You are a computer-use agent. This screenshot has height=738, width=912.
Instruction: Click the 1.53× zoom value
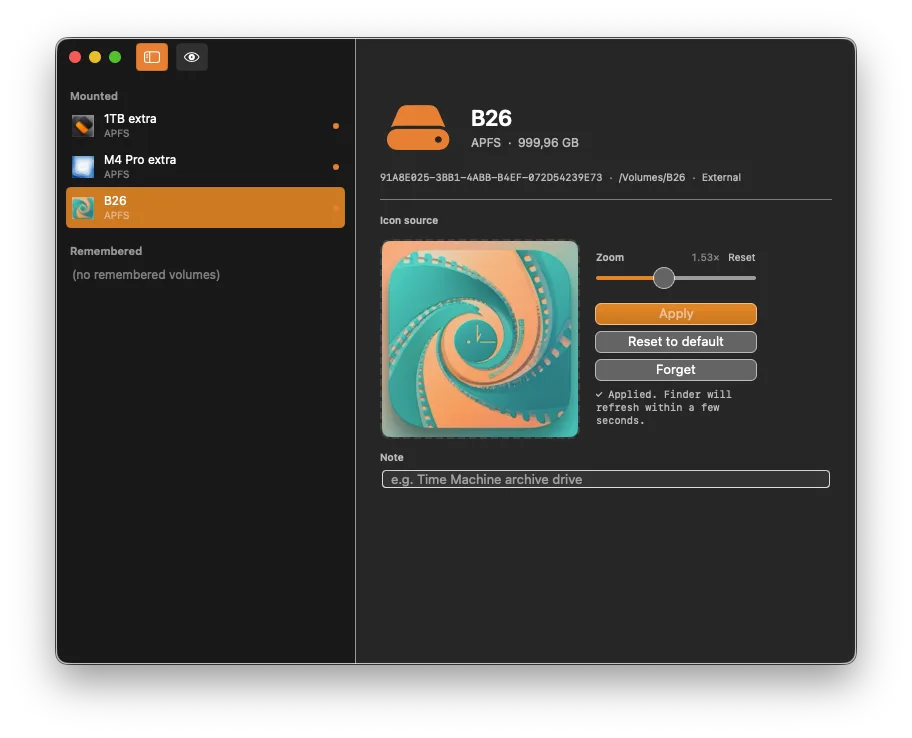click(705, 258)
